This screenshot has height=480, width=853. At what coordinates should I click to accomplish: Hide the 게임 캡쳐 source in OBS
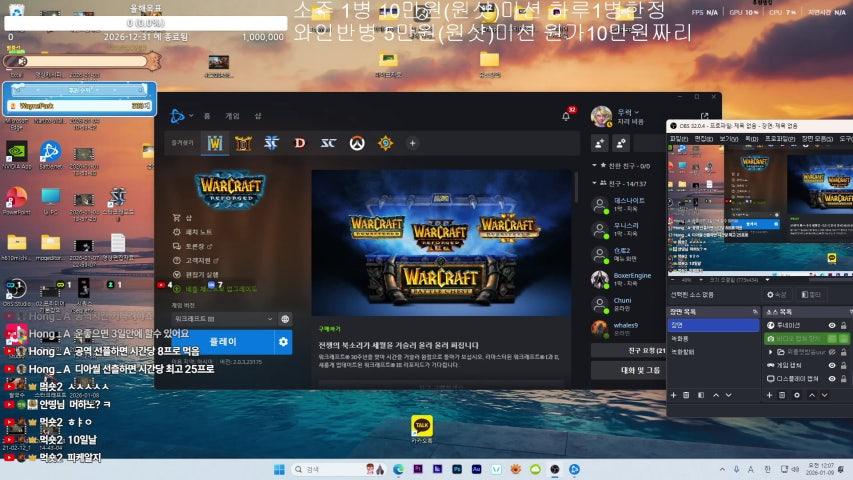832,365
